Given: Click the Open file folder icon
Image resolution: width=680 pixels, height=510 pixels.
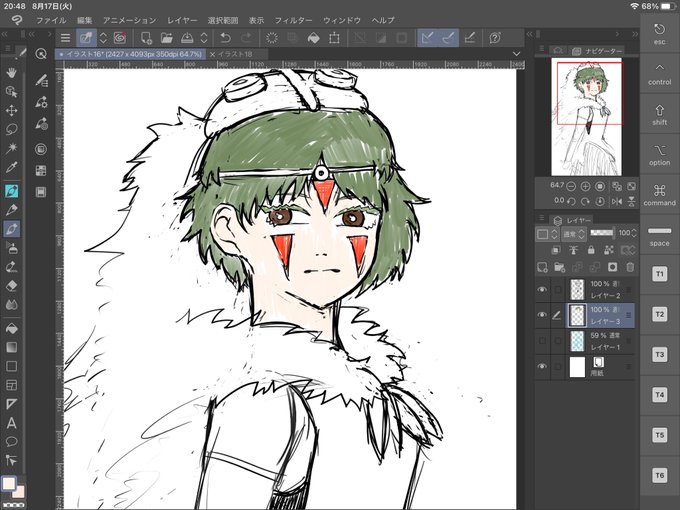Looking at the screenshot, I should point(167,38).
